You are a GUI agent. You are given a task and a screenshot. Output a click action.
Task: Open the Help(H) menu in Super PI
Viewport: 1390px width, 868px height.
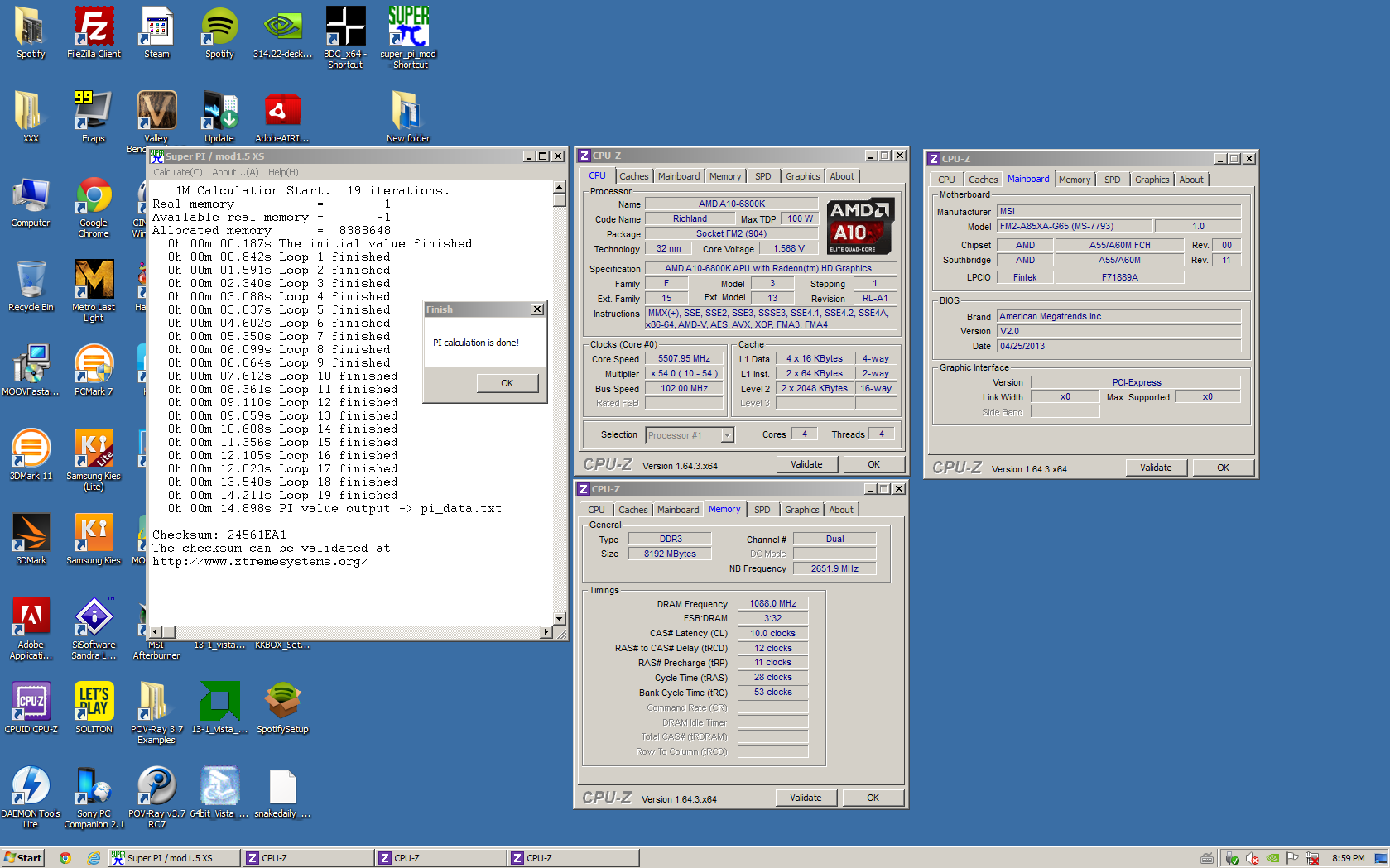[x=283, y=172]
